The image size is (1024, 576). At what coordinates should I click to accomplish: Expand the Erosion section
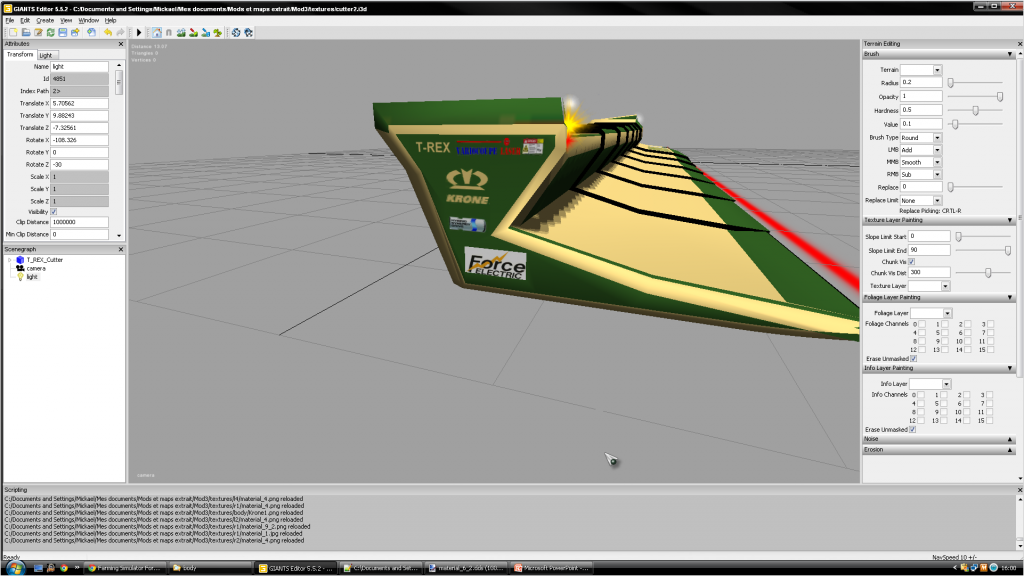1010,450
